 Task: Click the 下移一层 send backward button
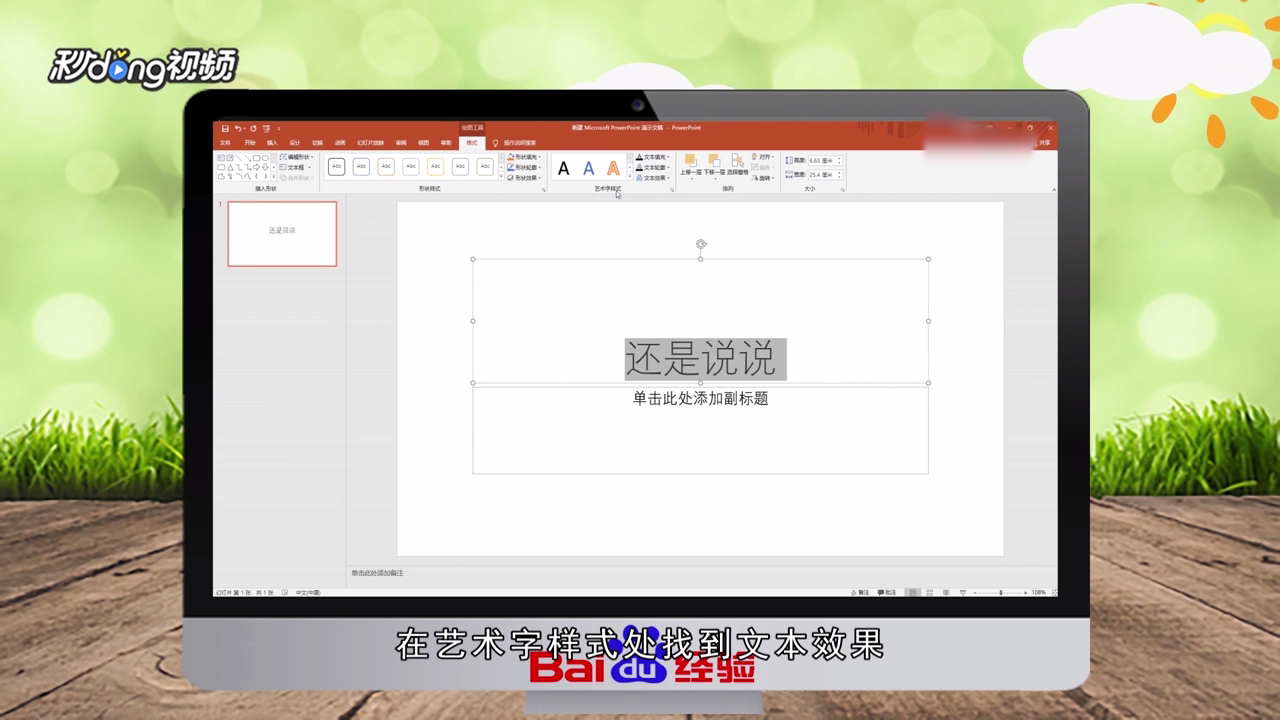pyautogui.click(x=714, y=166)
